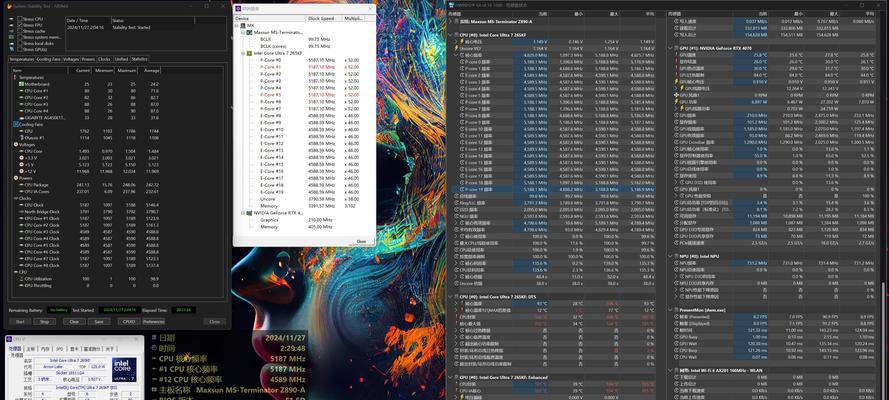Open CPUID from the stability test window
889x400 pixels.
coord(129,321)
